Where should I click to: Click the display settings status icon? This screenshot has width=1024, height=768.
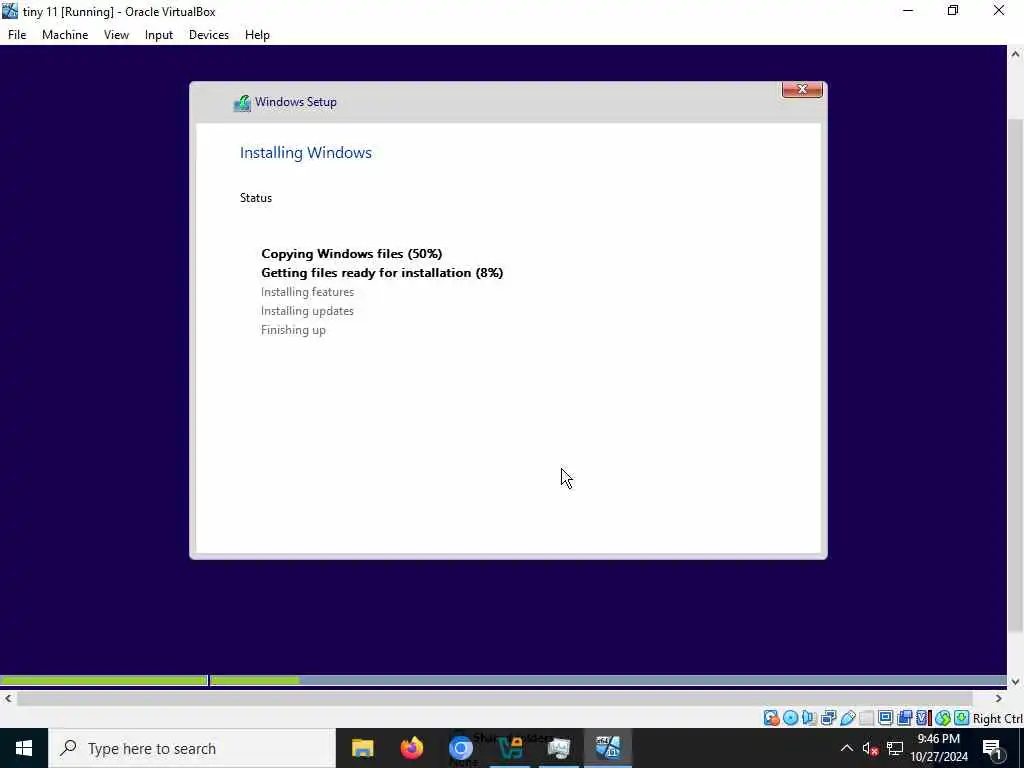886,718
